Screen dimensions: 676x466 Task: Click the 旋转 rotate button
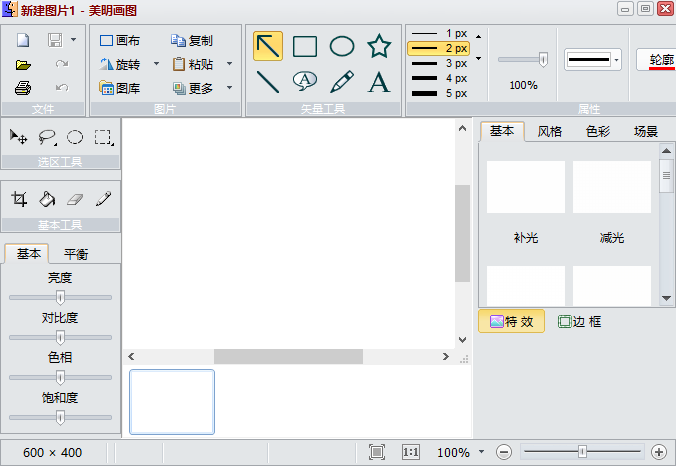click(x=120, y=64)
